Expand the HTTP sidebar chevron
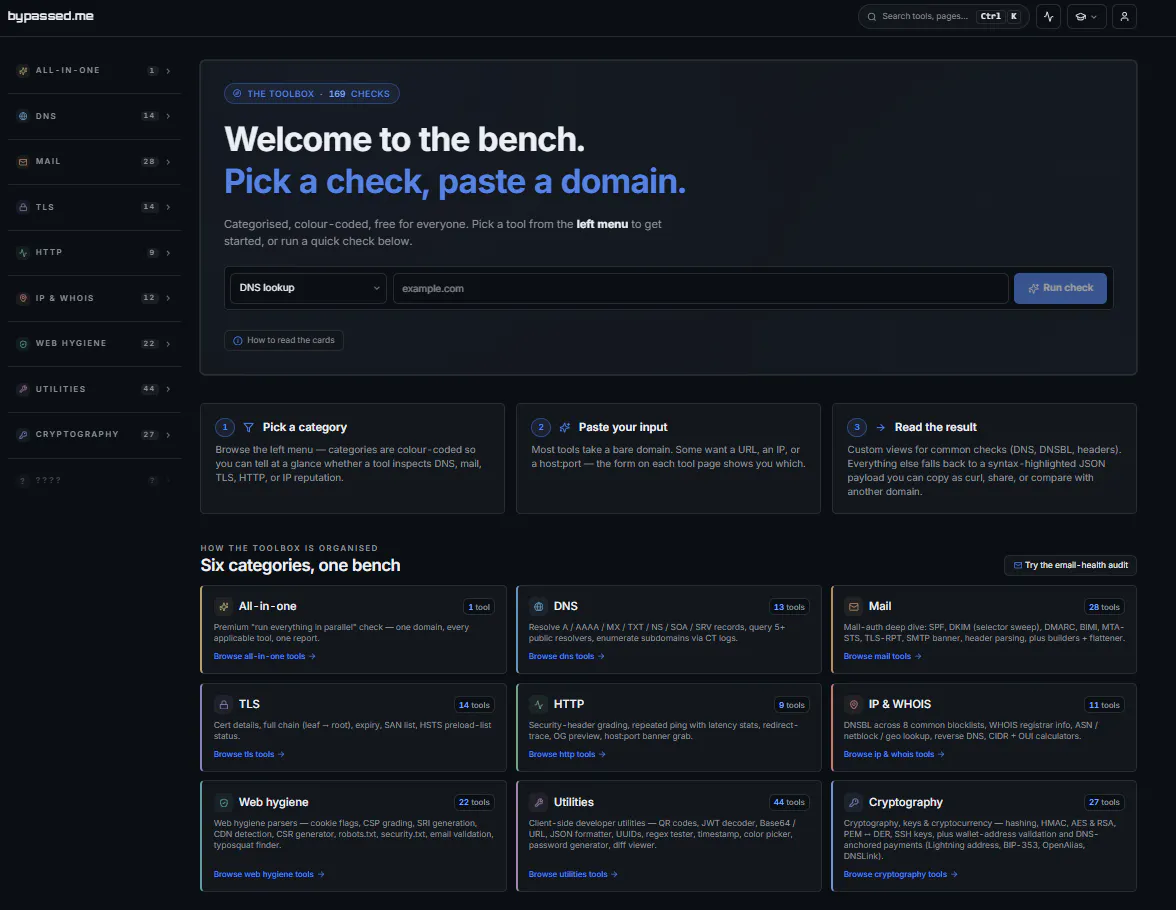 [168, 253]
